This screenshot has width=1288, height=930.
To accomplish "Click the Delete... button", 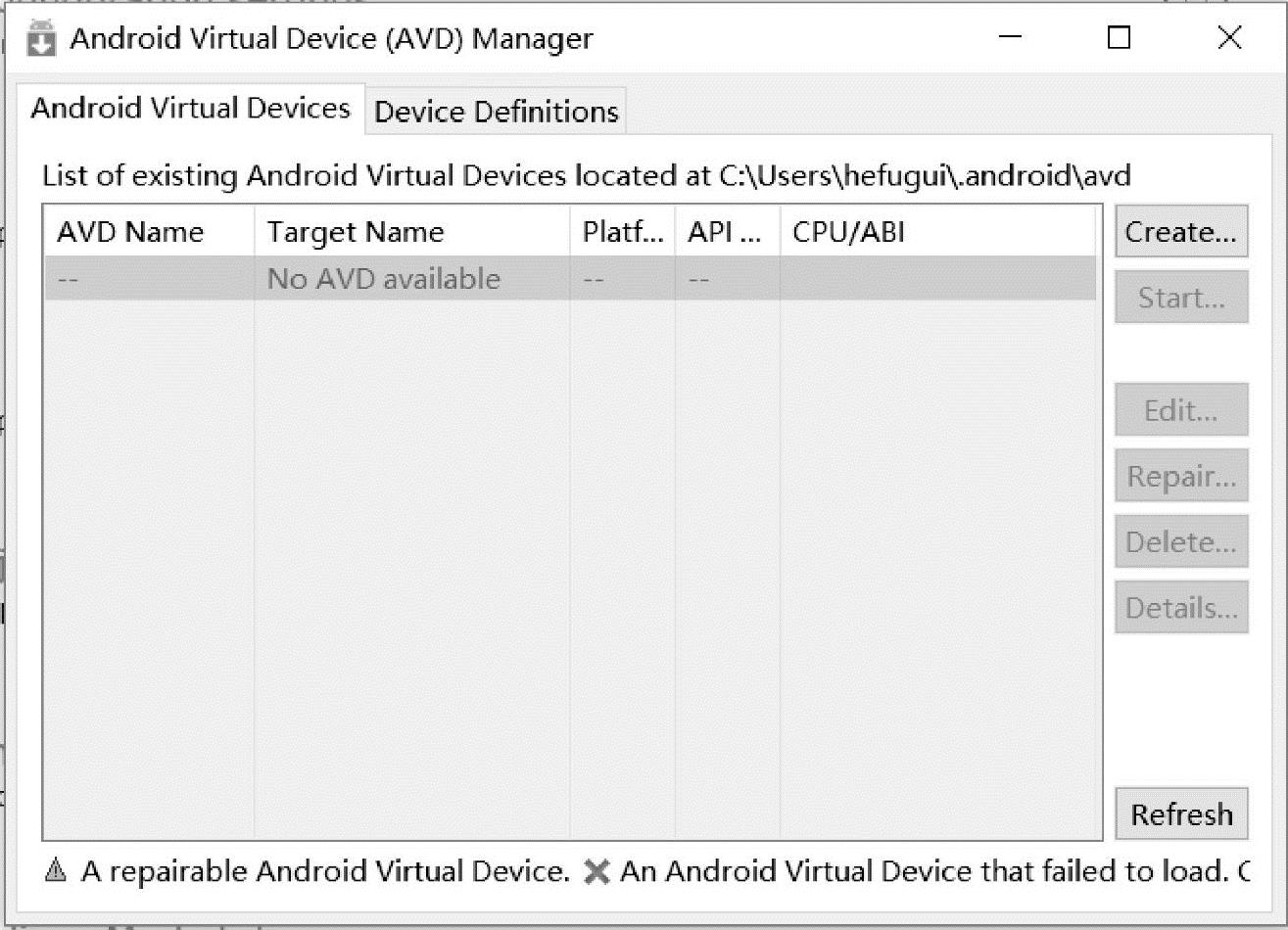I will coord(1181,542).
